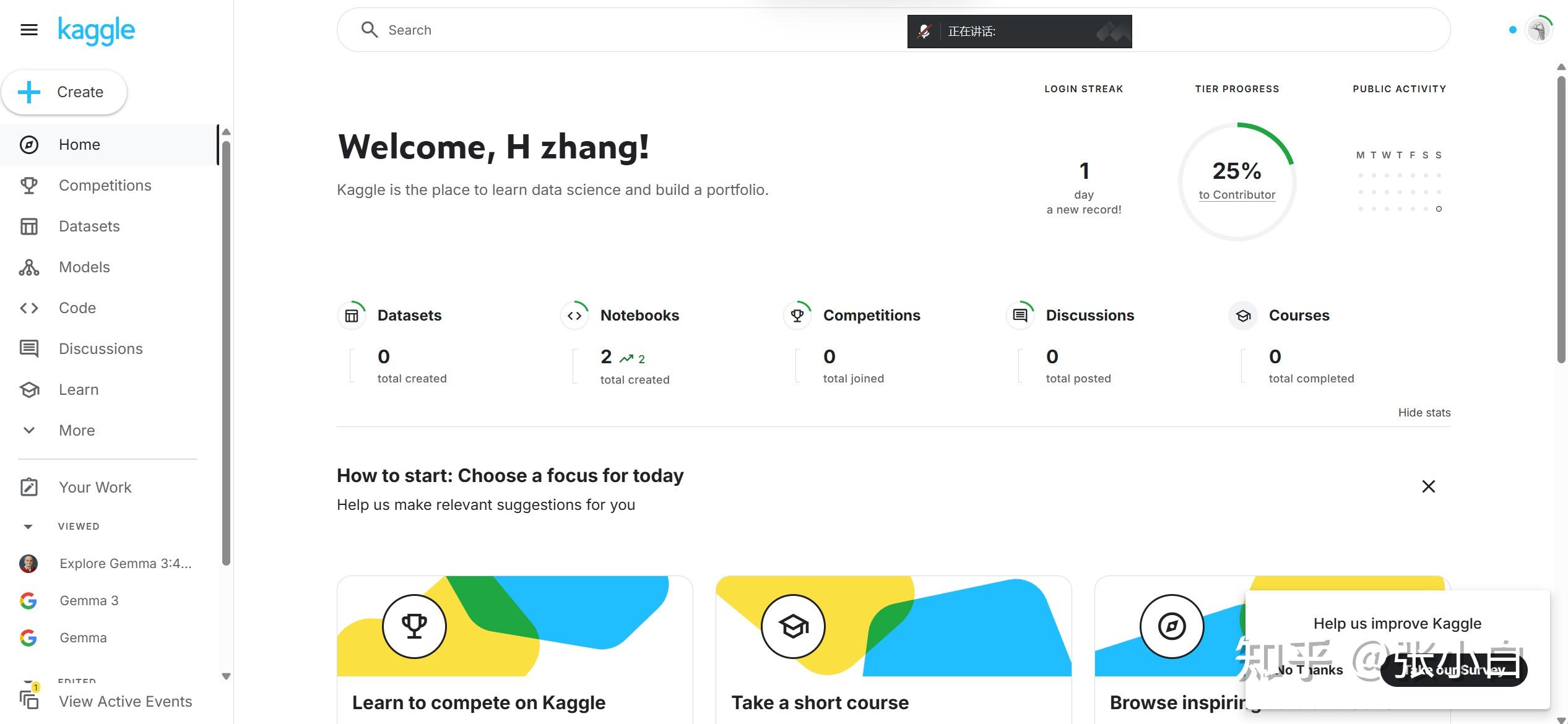Screen dimensions: 1568x724
Task: Collapse the Viewed section arrow
Action: pyautogui.click(x=28, y=527)
